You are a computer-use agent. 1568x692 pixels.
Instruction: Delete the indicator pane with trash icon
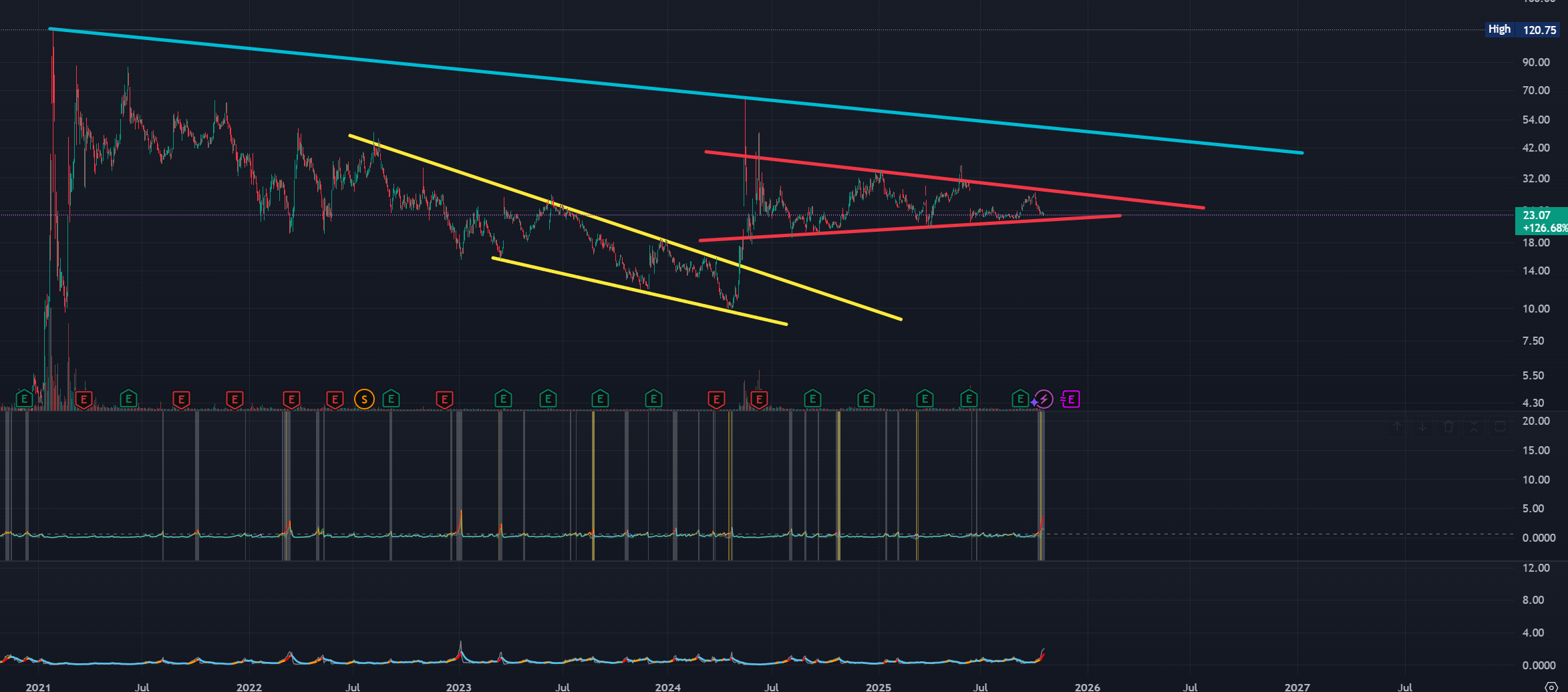[1448, 427]
